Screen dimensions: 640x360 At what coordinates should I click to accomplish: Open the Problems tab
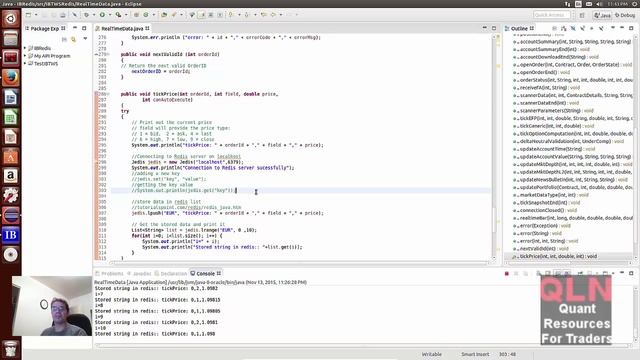109,273
